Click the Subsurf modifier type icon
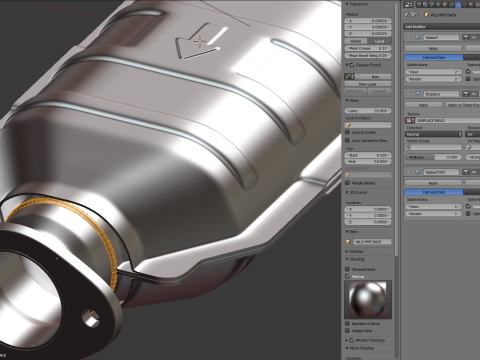This screenshot has width=480, height=360. [x=418, y=37]
